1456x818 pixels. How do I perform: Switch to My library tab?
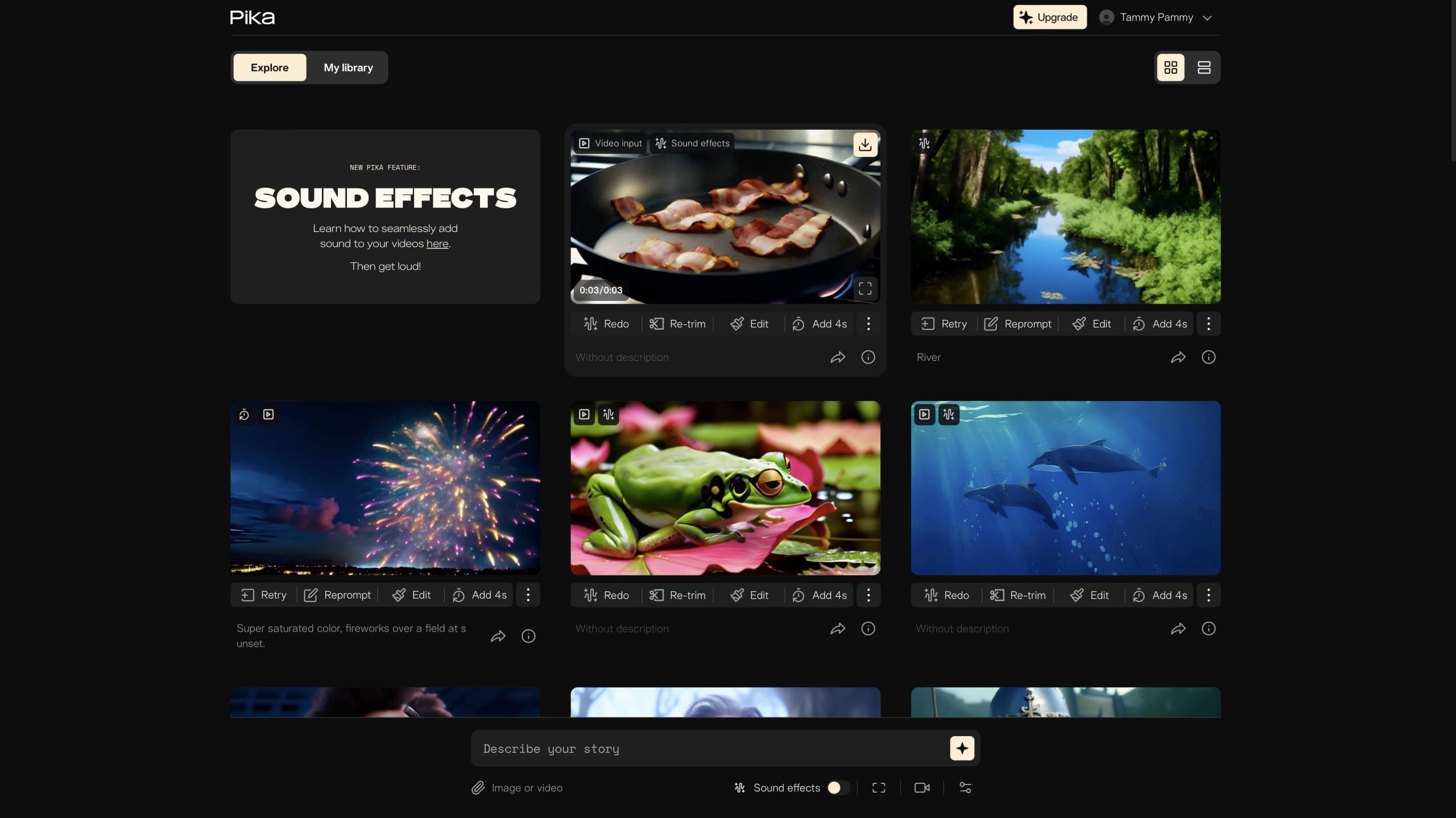click(x=348, y=68)
